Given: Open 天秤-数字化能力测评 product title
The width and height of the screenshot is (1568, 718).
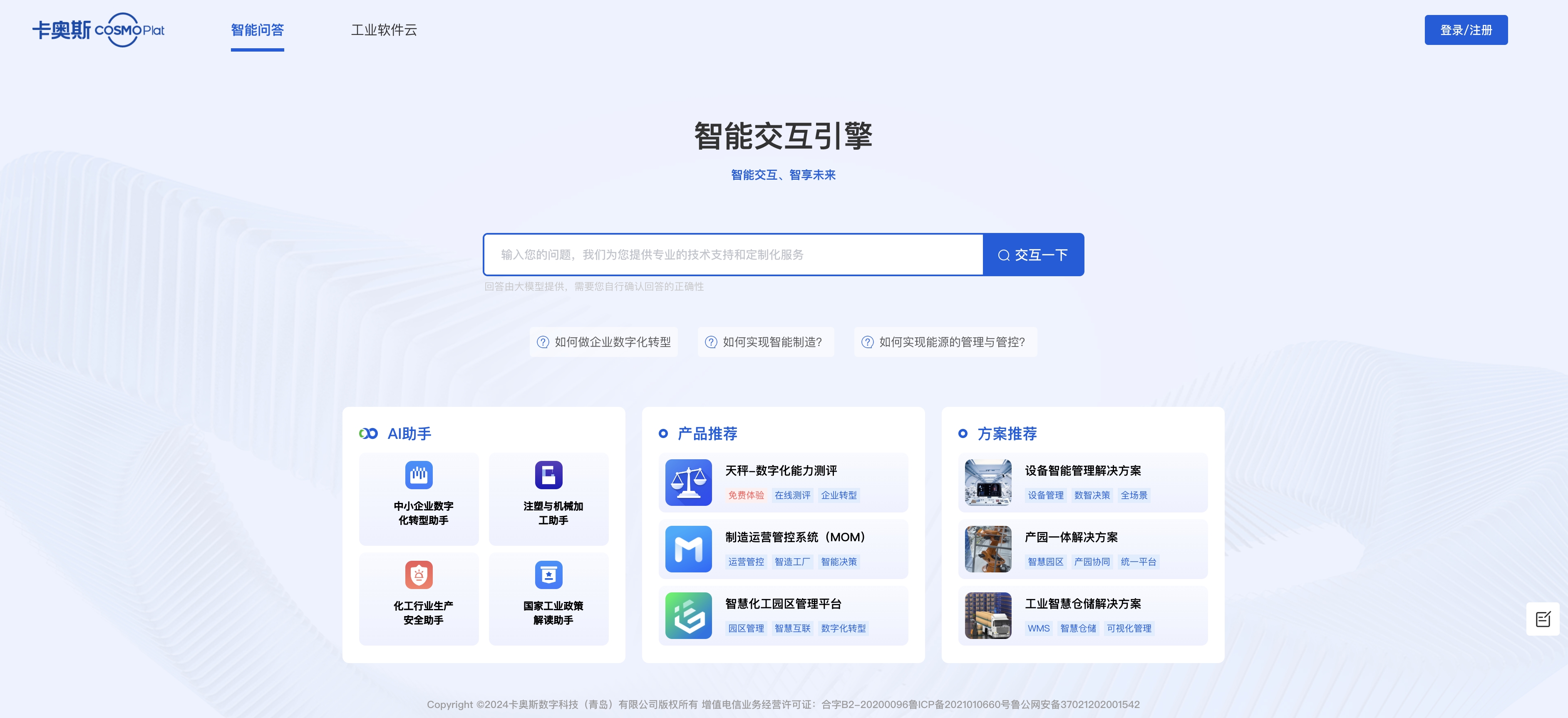Looking at the screenshot, I should point(781,470).
